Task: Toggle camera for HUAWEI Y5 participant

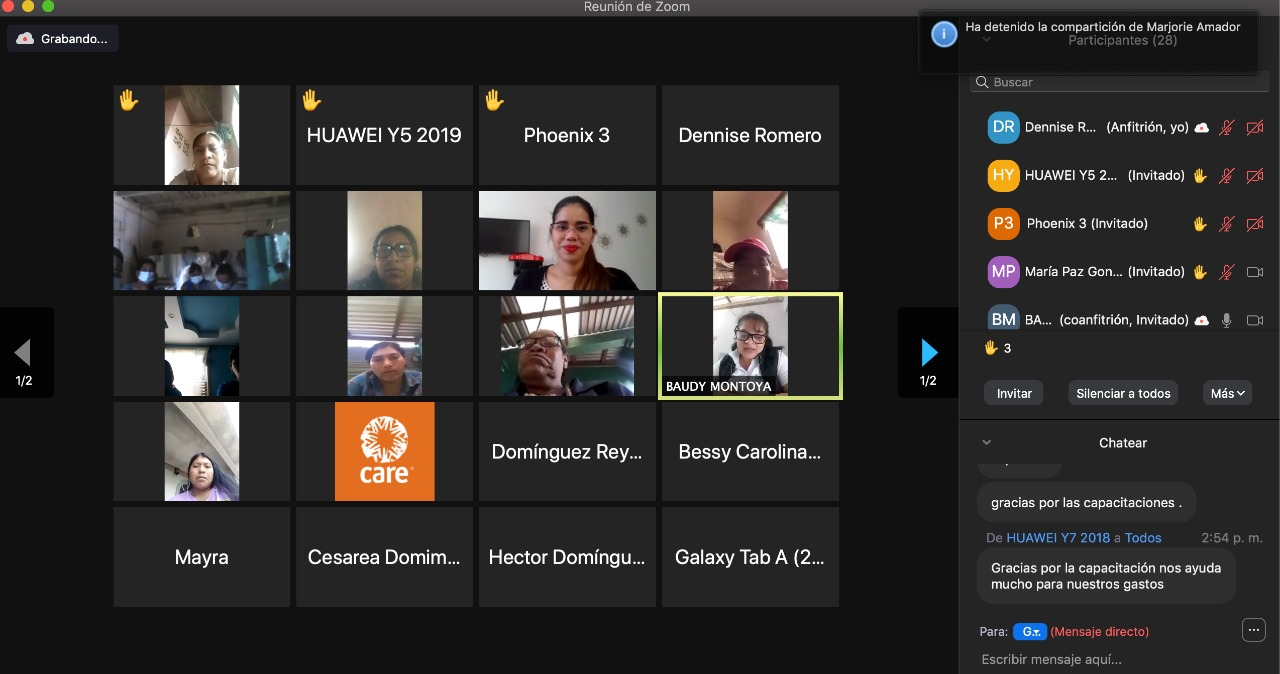Action: point(1255,176)
